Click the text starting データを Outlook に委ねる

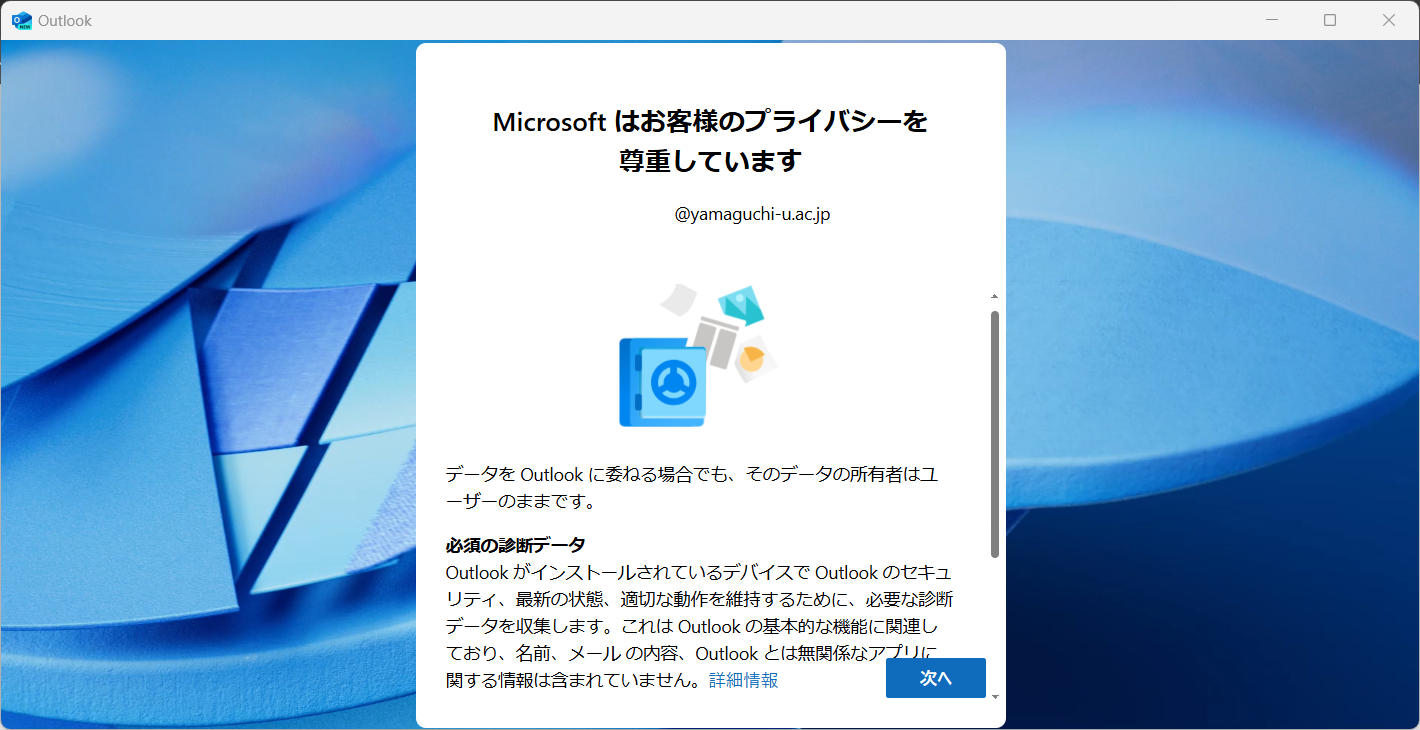click(692, 487)
